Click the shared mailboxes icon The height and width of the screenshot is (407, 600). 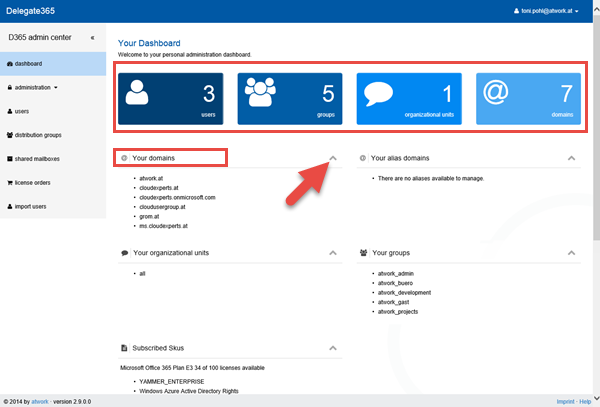pyautogui.click(x=10, y=159)
